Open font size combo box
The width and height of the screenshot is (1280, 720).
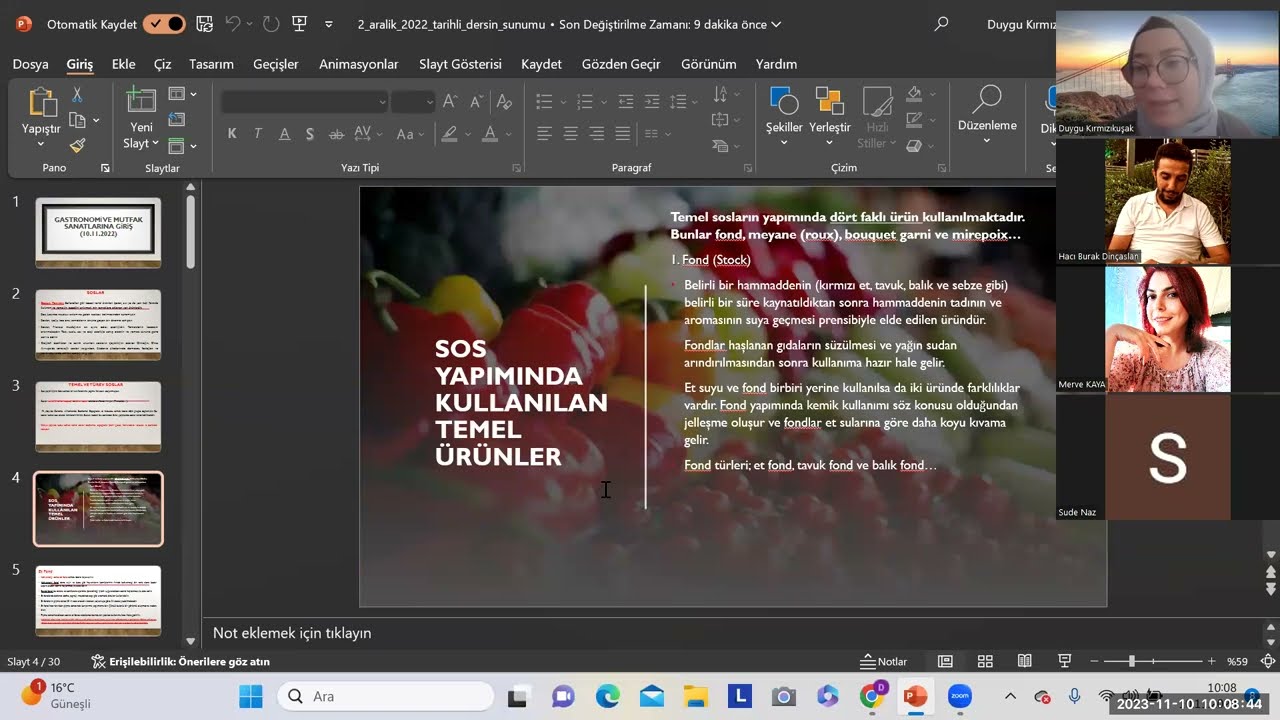[x=413, y=101]
